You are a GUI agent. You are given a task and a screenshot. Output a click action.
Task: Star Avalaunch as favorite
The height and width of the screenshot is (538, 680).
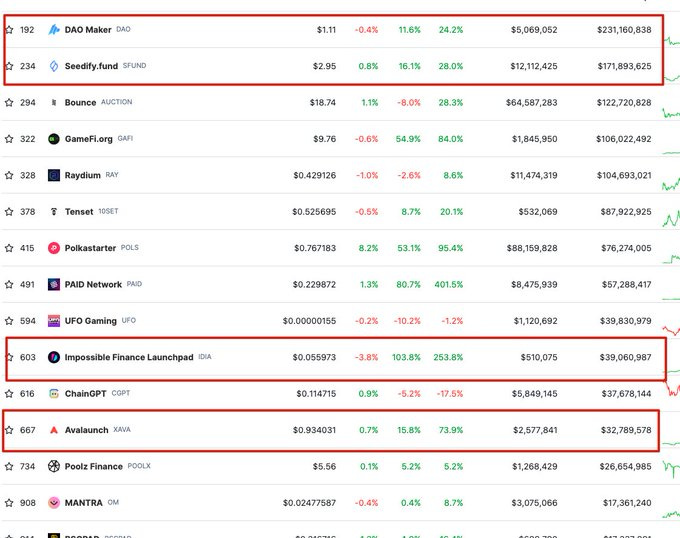tap(9, 430)
